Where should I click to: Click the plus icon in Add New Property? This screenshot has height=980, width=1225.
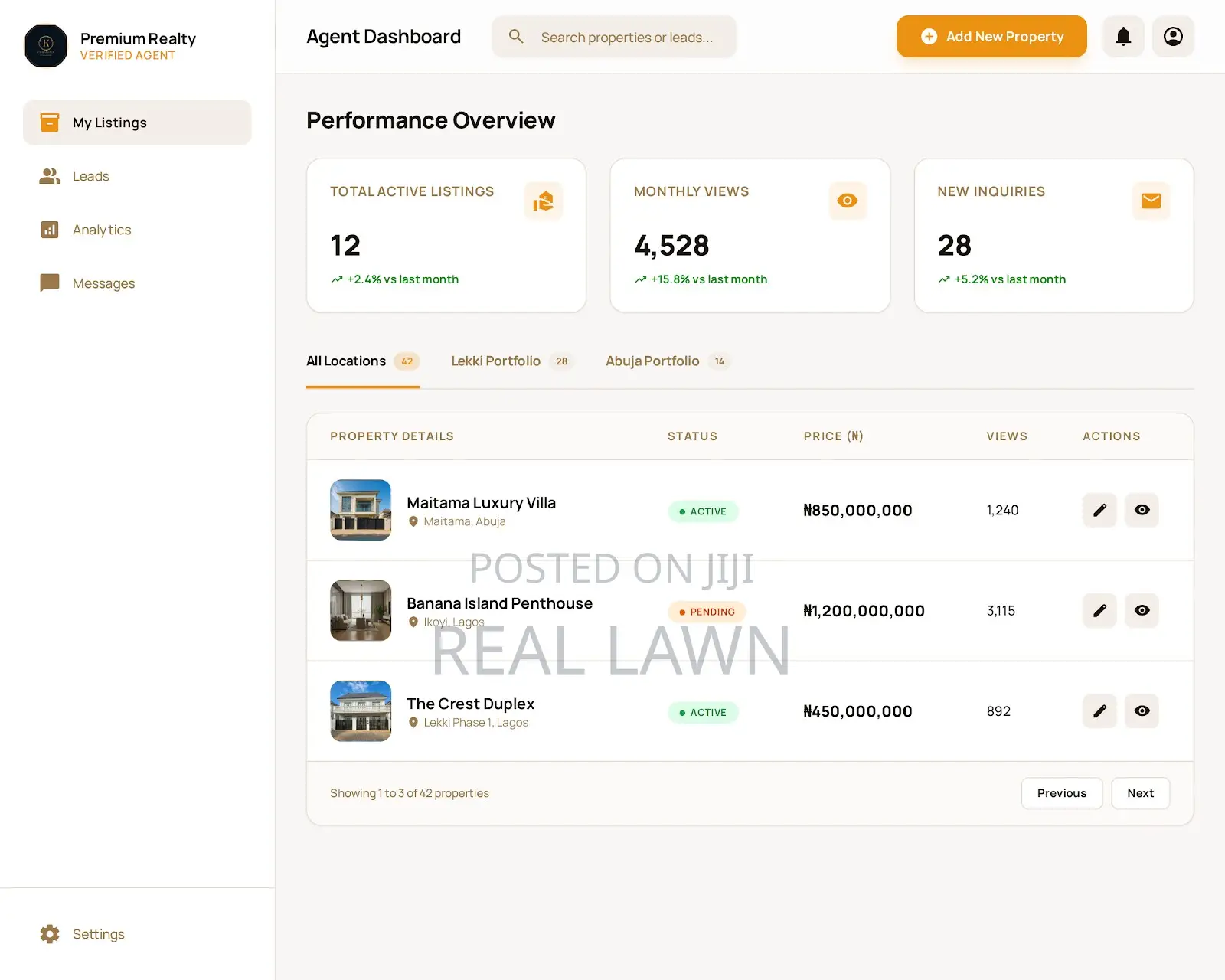click(x=929, y=37)
